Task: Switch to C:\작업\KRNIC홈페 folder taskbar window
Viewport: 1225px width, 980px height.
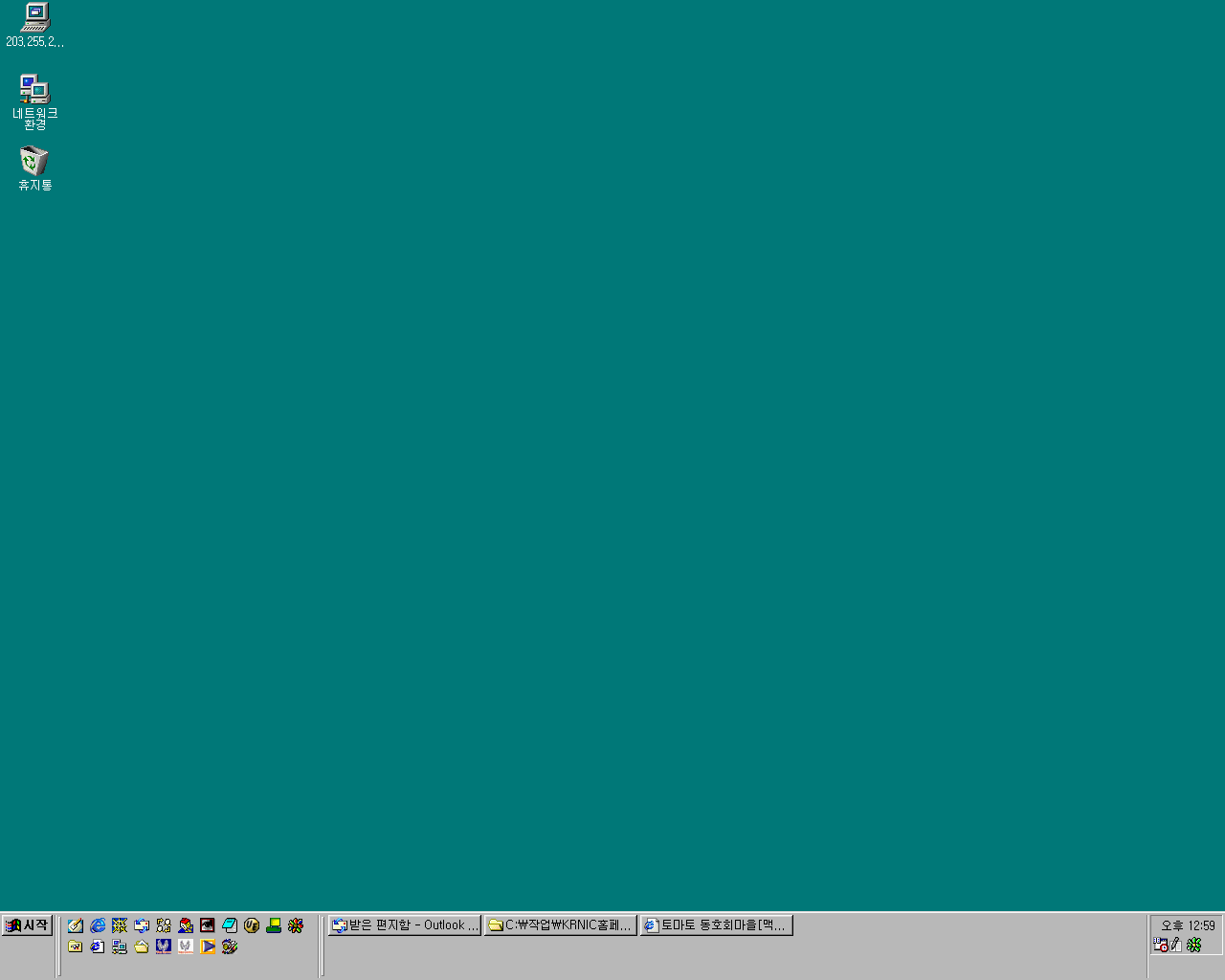Action: click(x=561, y=925)
